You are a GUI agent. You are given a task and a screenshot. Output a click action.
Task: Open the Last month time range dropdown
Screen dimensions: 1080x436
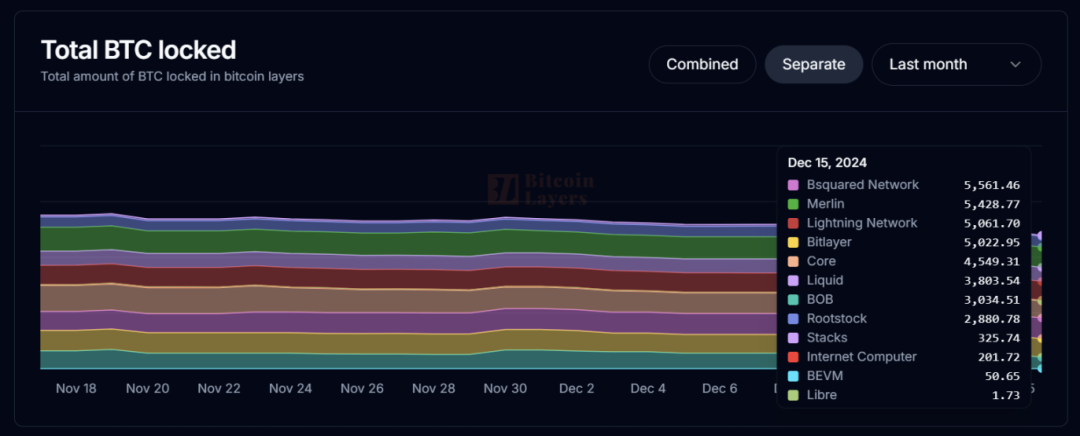(955, 64)
